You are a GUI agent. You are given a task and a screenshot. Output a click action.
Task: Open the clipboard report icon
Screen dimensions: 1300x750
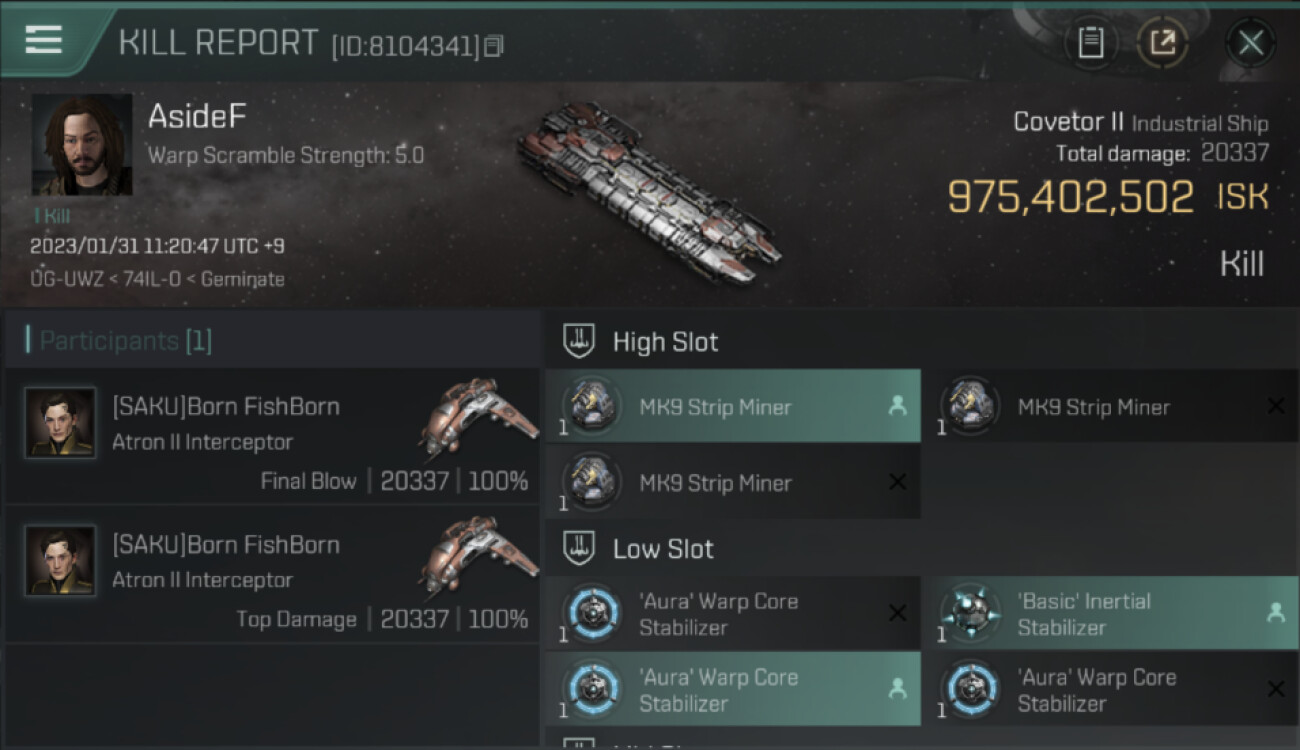(1091, 43)
